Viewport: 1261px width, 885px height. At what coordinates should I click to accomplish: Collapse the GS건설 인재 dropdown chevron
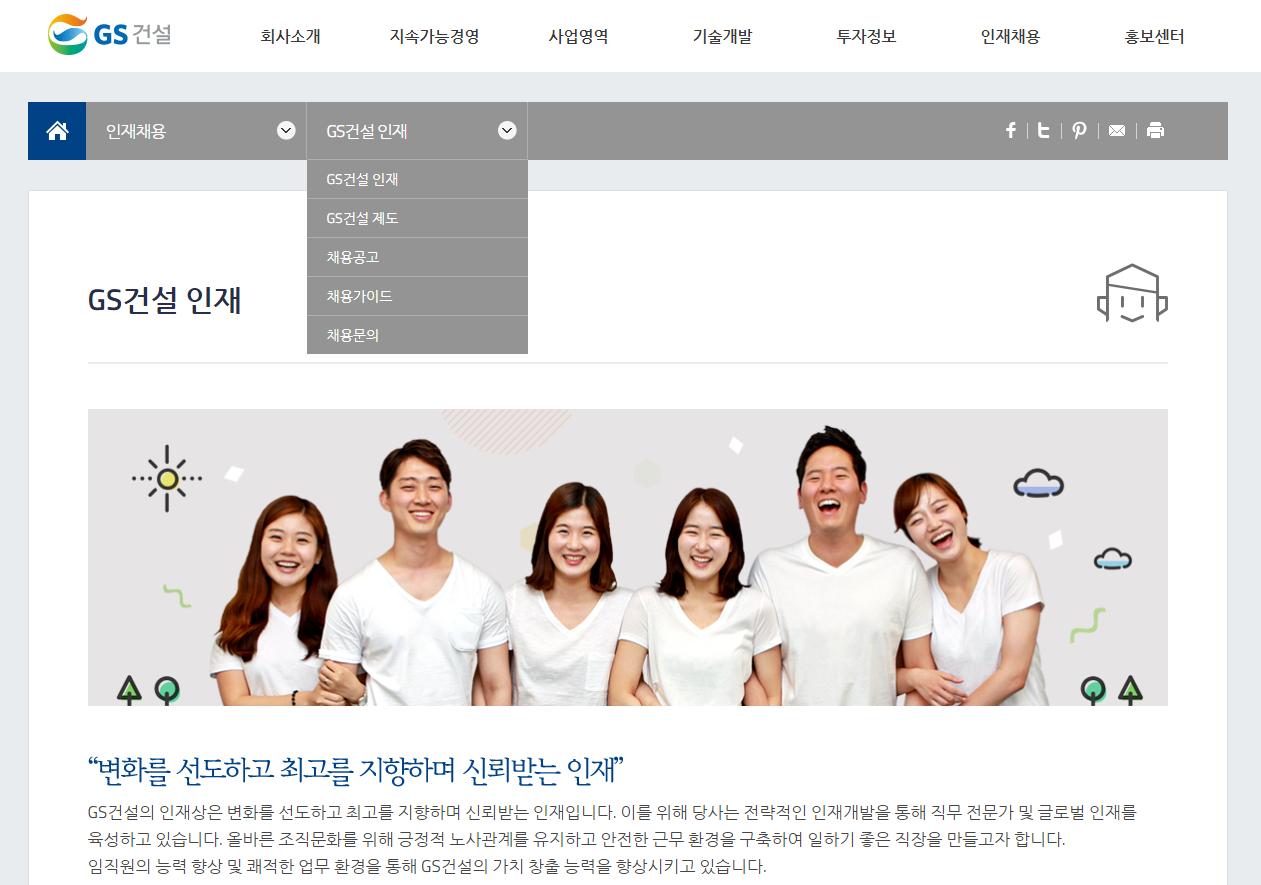point(506,130)
